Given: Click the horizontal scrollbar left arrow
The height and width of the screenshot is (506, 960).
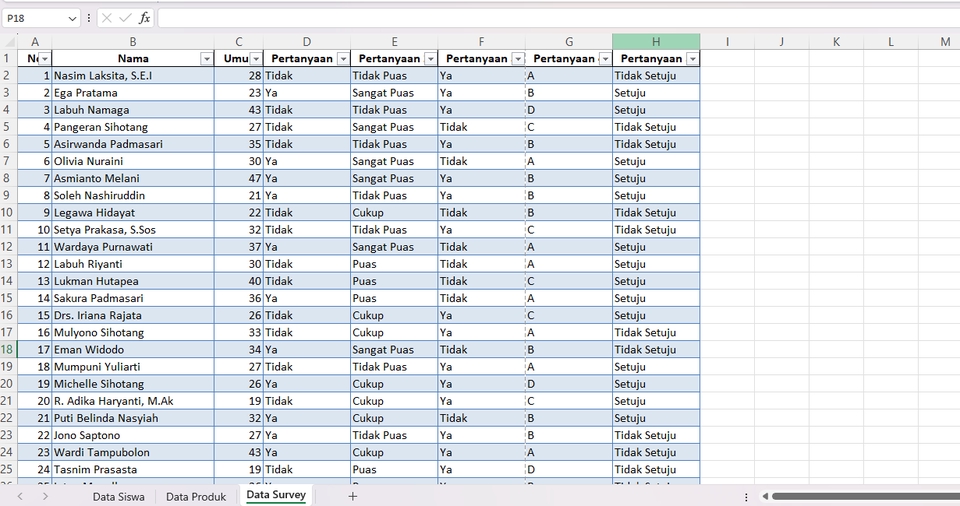Looking at the screenshot, I should pyautogui.click(x=765, y=496).
